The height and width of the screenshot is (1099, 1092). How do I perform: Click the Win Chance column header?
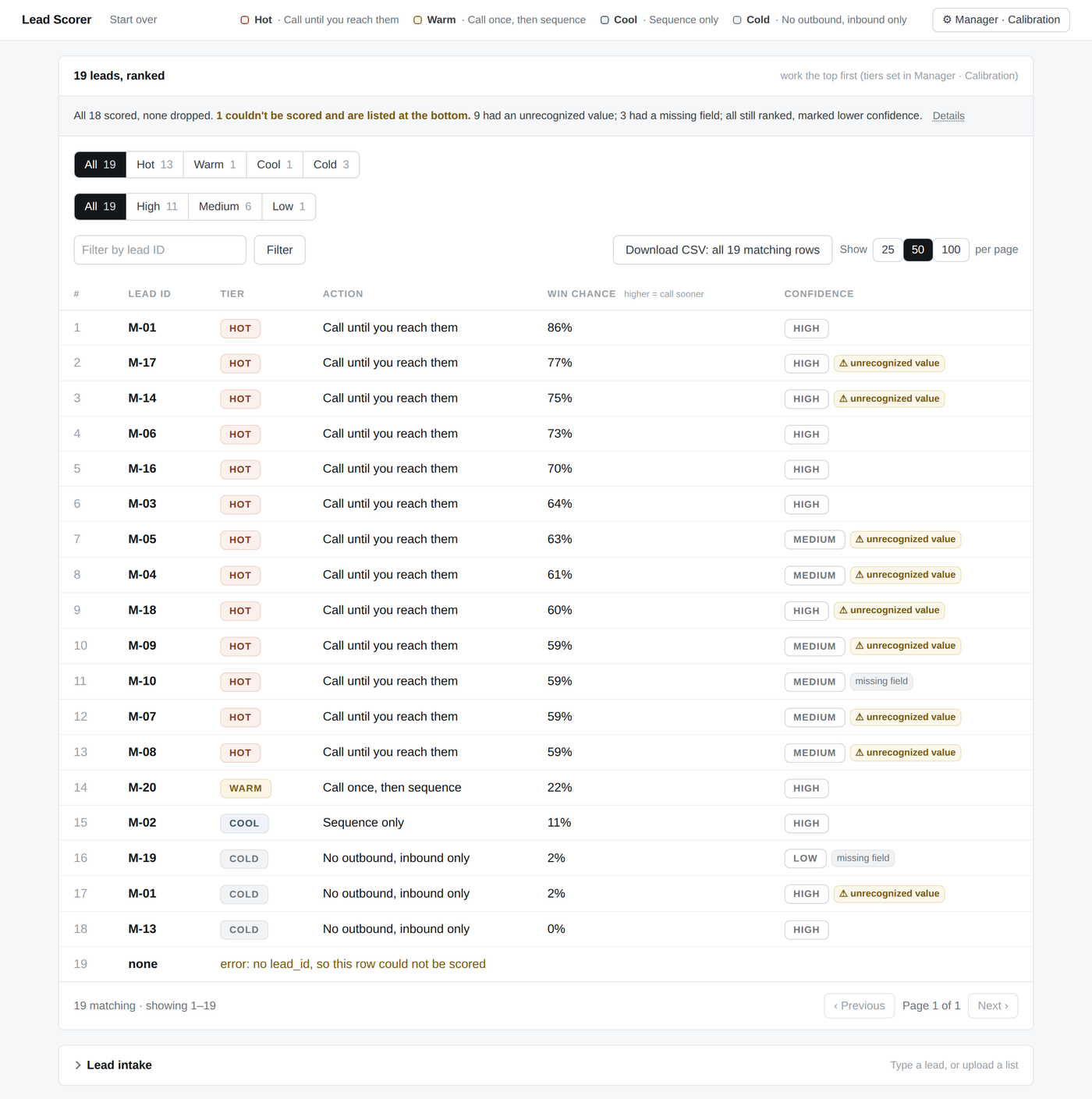point(581,294)
